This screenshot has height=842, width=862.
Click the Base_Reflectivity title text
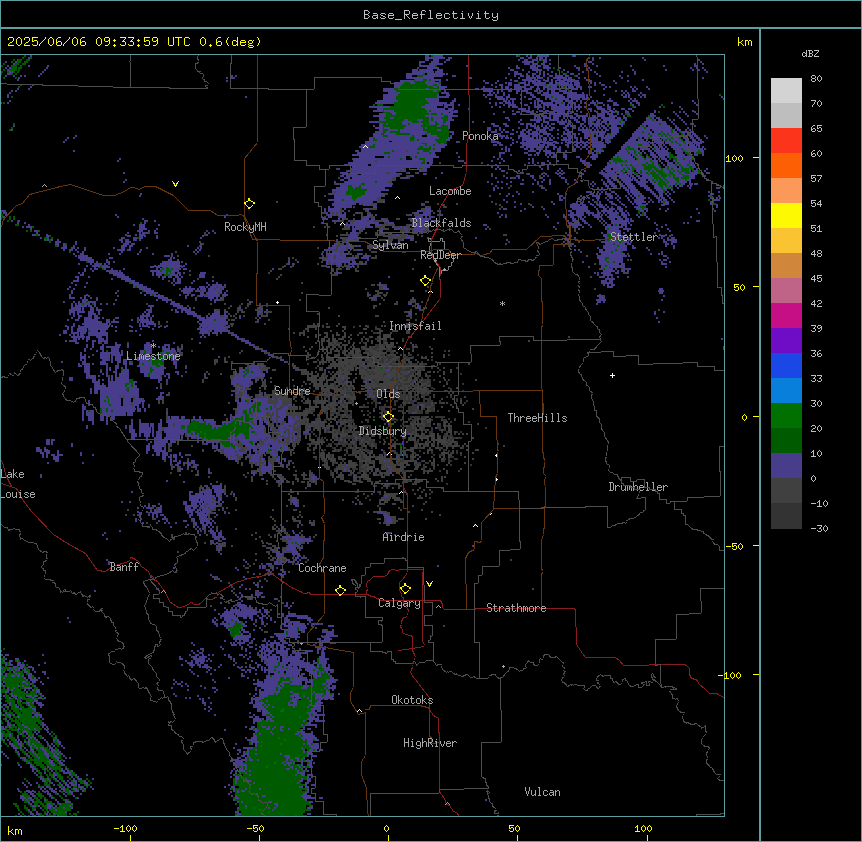(x=431, y=15)
